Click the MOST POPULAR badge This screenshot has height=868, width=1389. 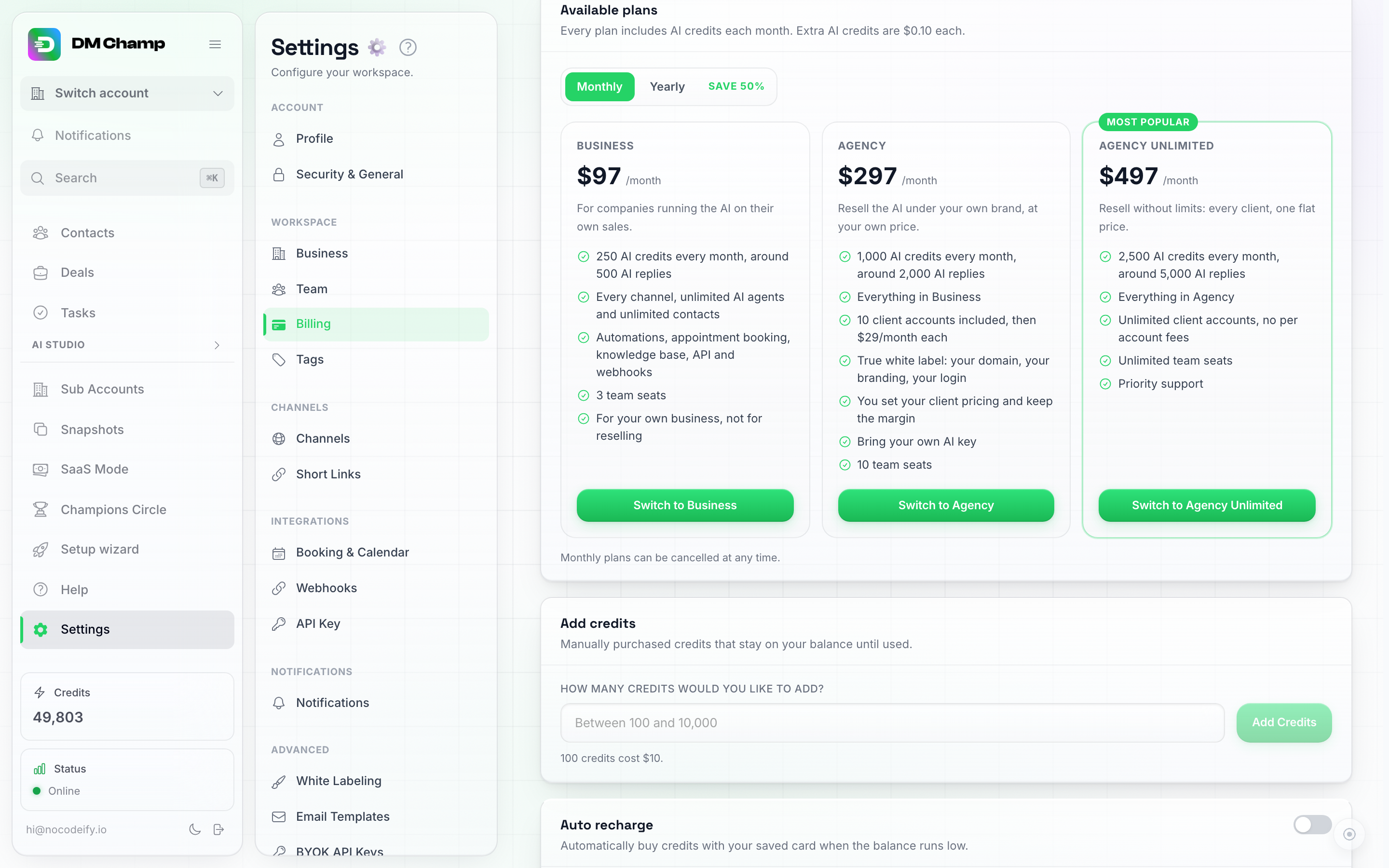tap(1148, 122)
